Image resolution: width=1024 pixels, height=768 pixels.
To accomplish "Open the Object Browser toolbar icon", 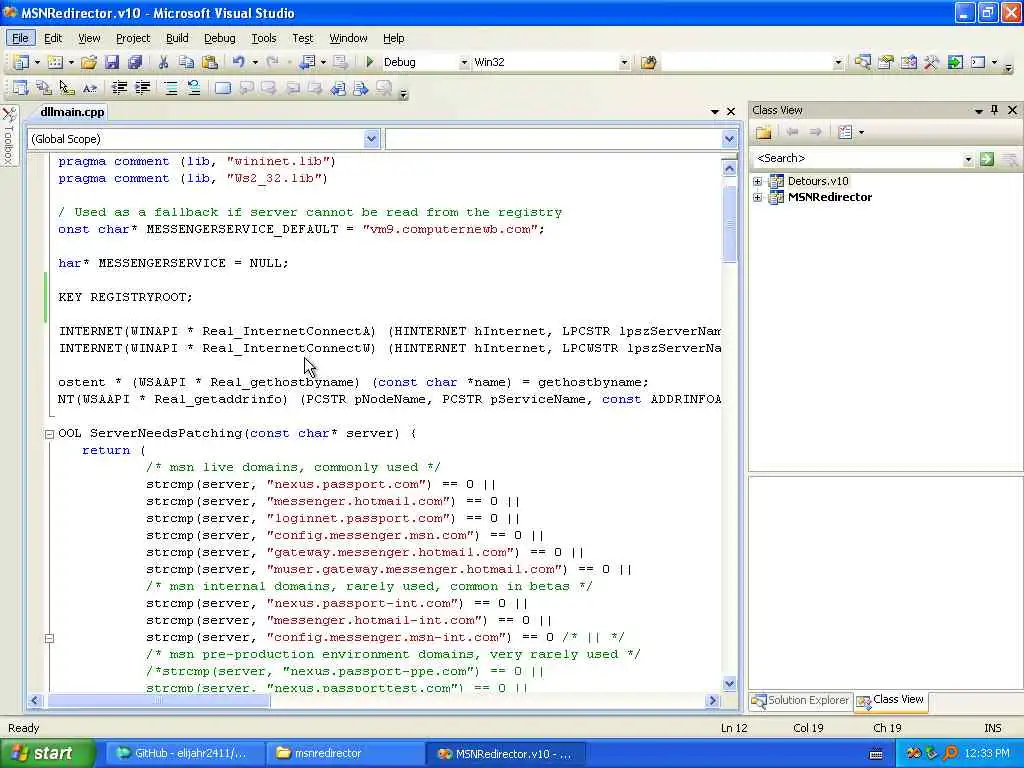I will pos(908,62).
